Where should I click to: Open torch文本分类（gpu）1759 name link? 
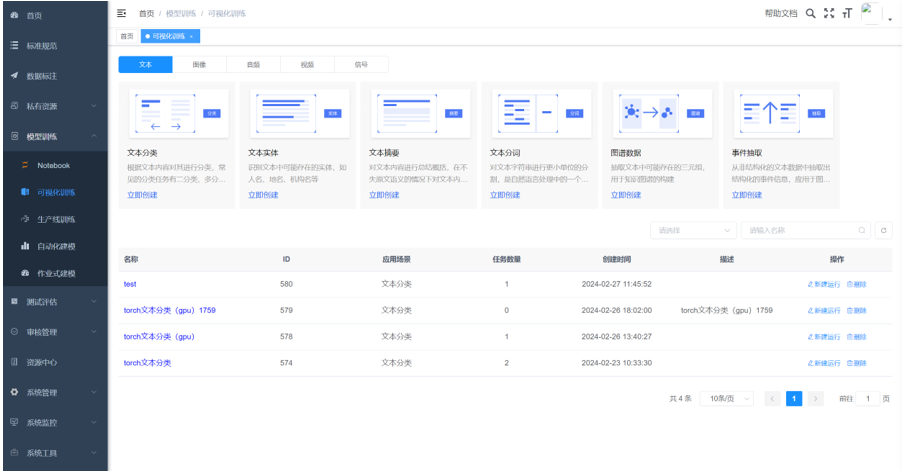pos(170,311)
